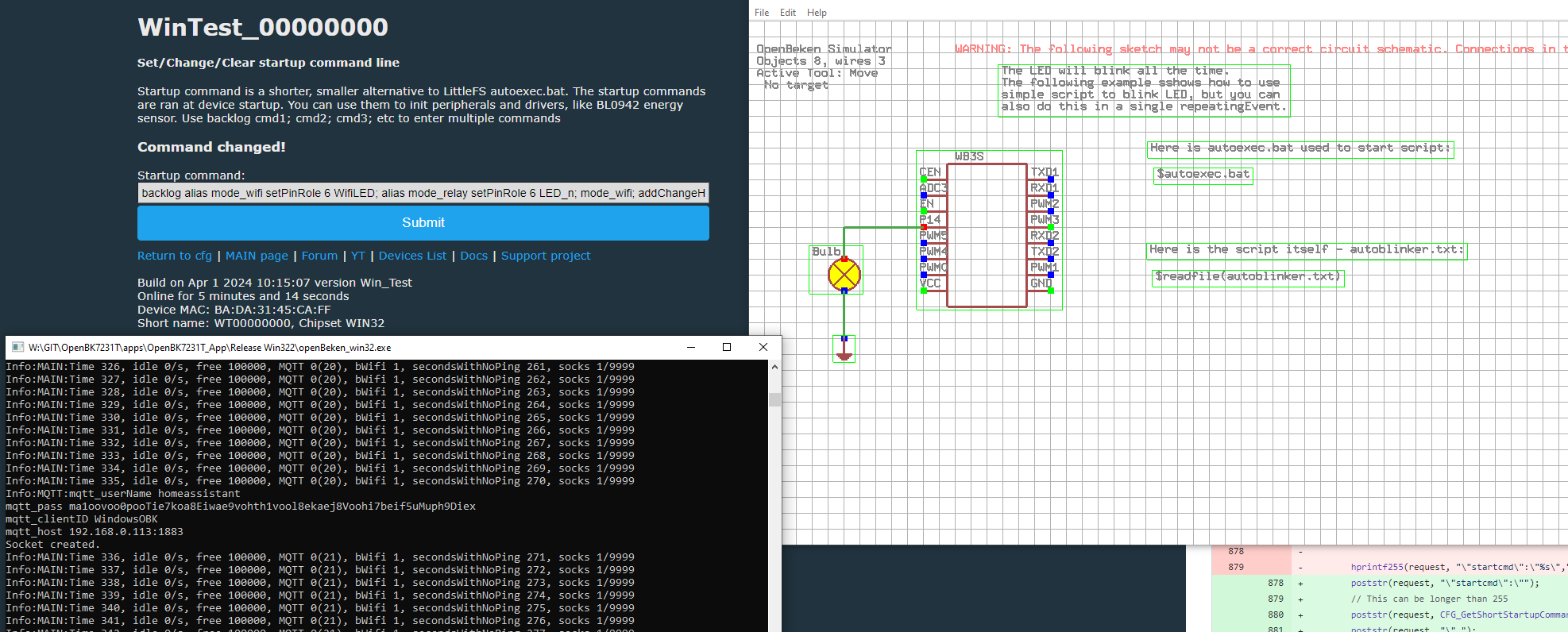Click the mqtt_host line in the console
The image size is (1568, 632).
(x=95, y=532)
